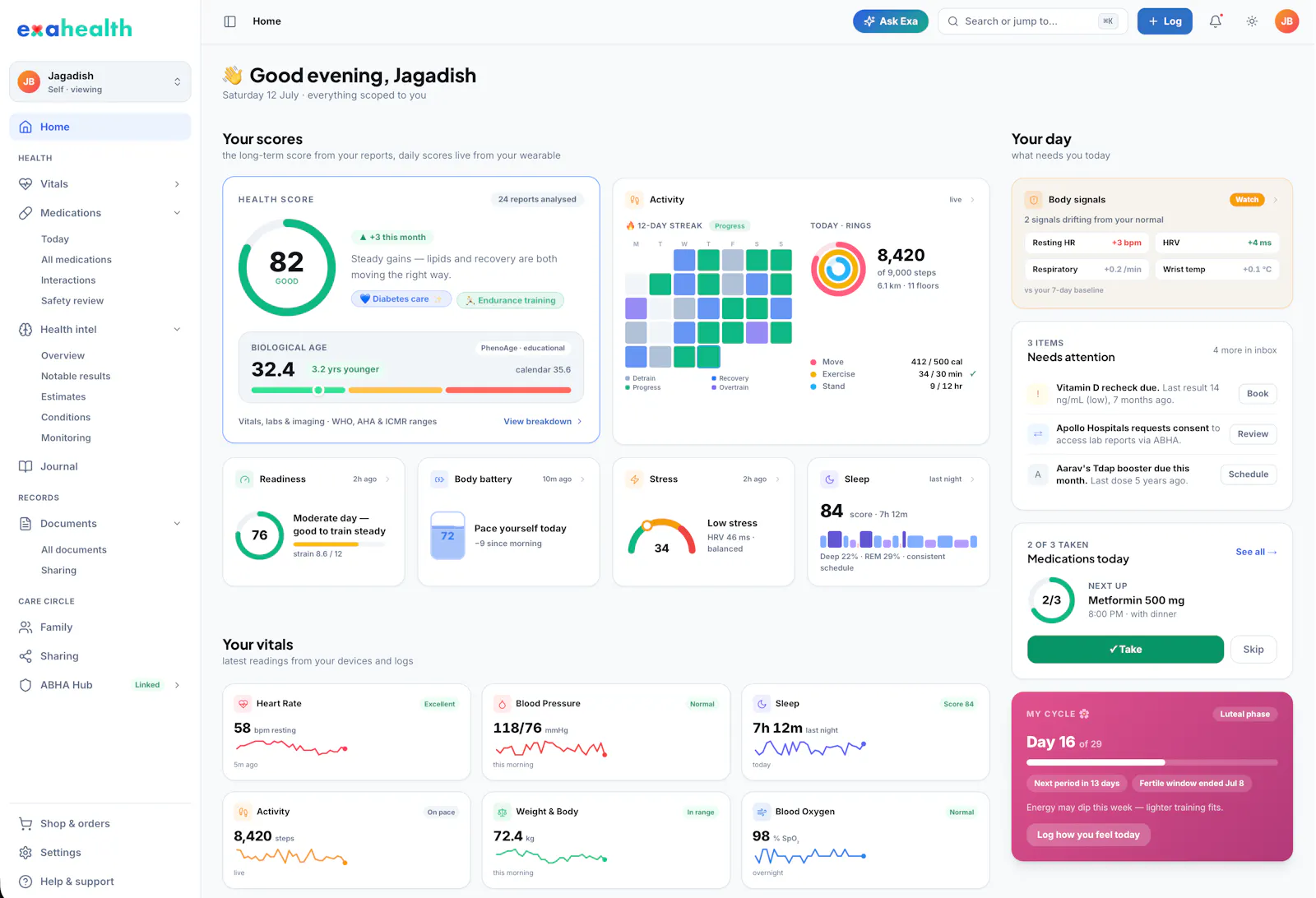Click the Readiness gauge icon
This screenshot has width=1316, height=898.
[244, 479]
